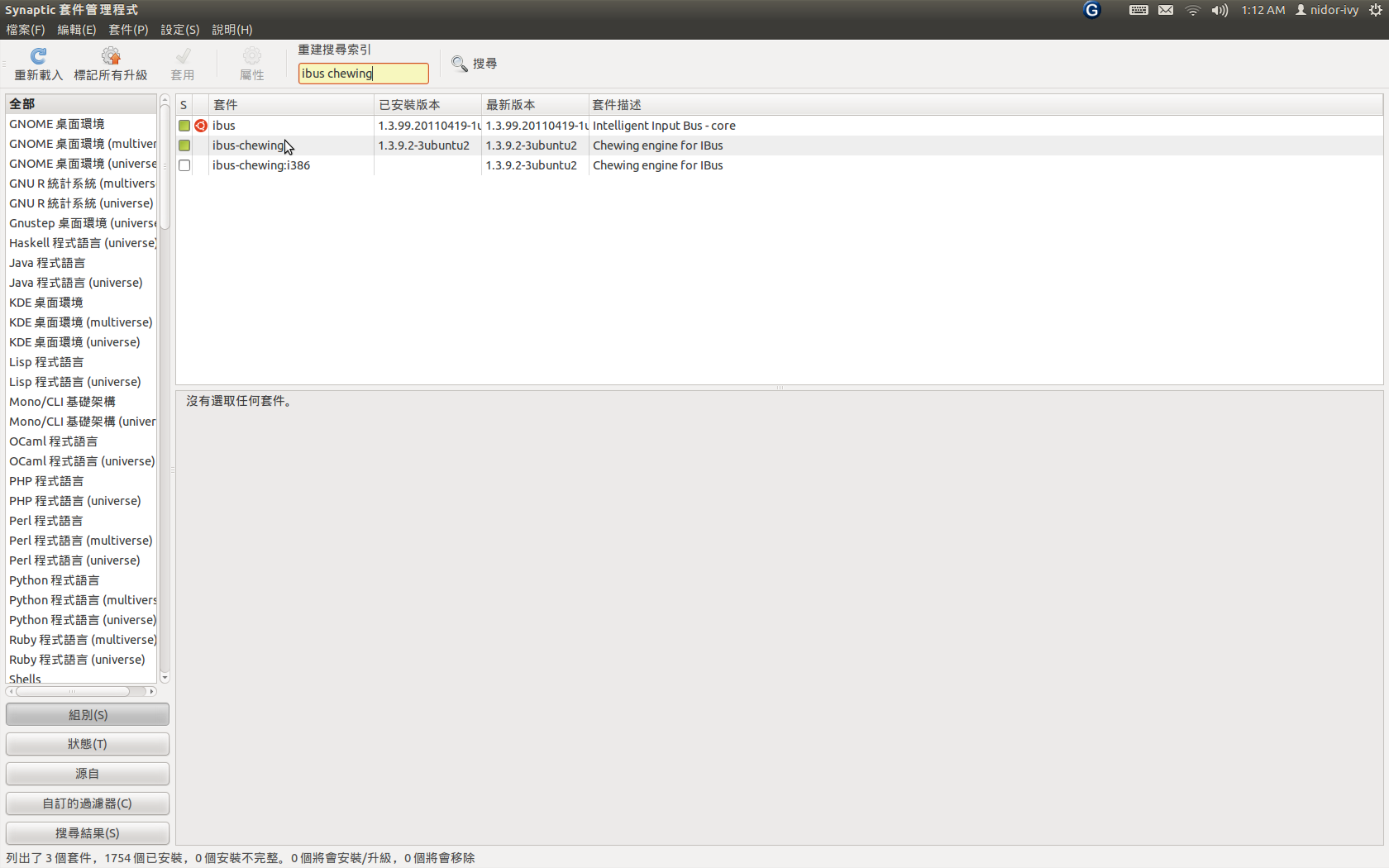The width and height of the screenshot is (1389, 868).
Task: Open the 說明(H) menu
Action: 232,30
